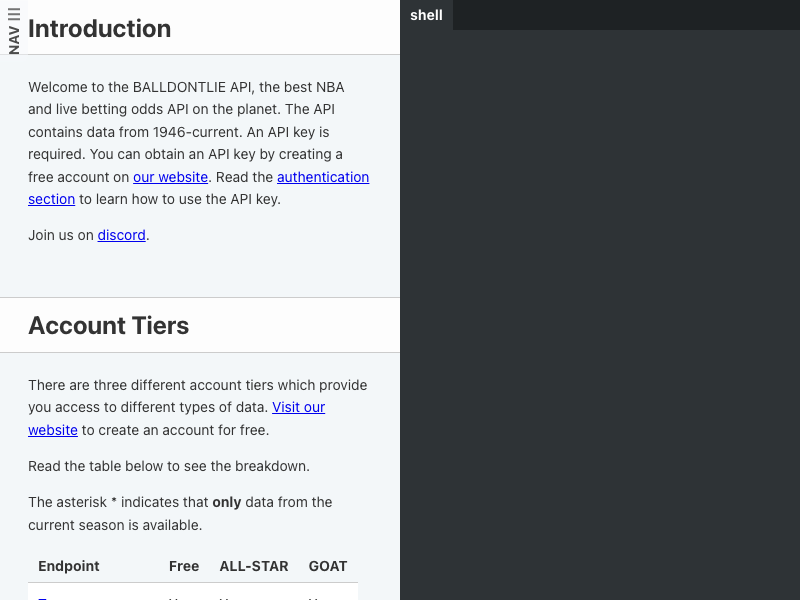Click the Endpoint column header
The image size is (800, 600).
click(x=69, y=566)
